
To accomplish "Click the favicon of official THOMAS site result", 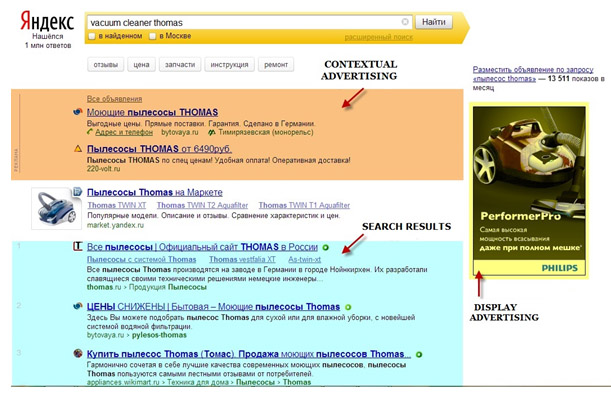I will tap(78, 246).
